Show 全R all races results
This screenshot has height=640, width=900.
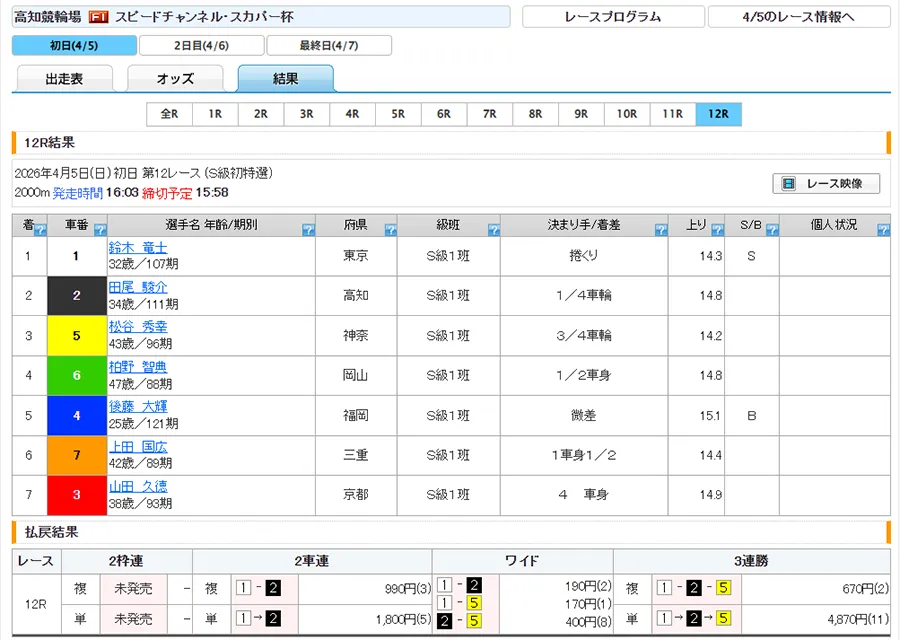[169, 114]
